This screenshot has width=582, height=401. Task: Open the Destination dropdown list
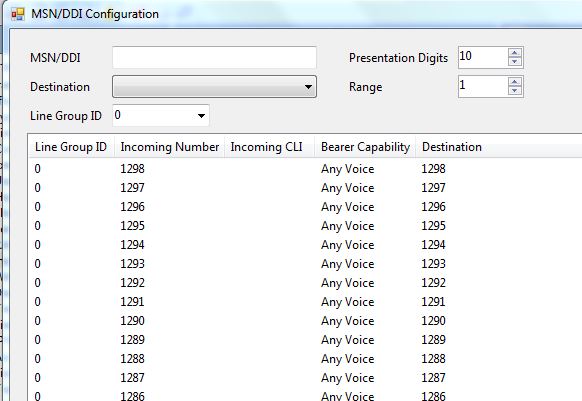[215, 87]
